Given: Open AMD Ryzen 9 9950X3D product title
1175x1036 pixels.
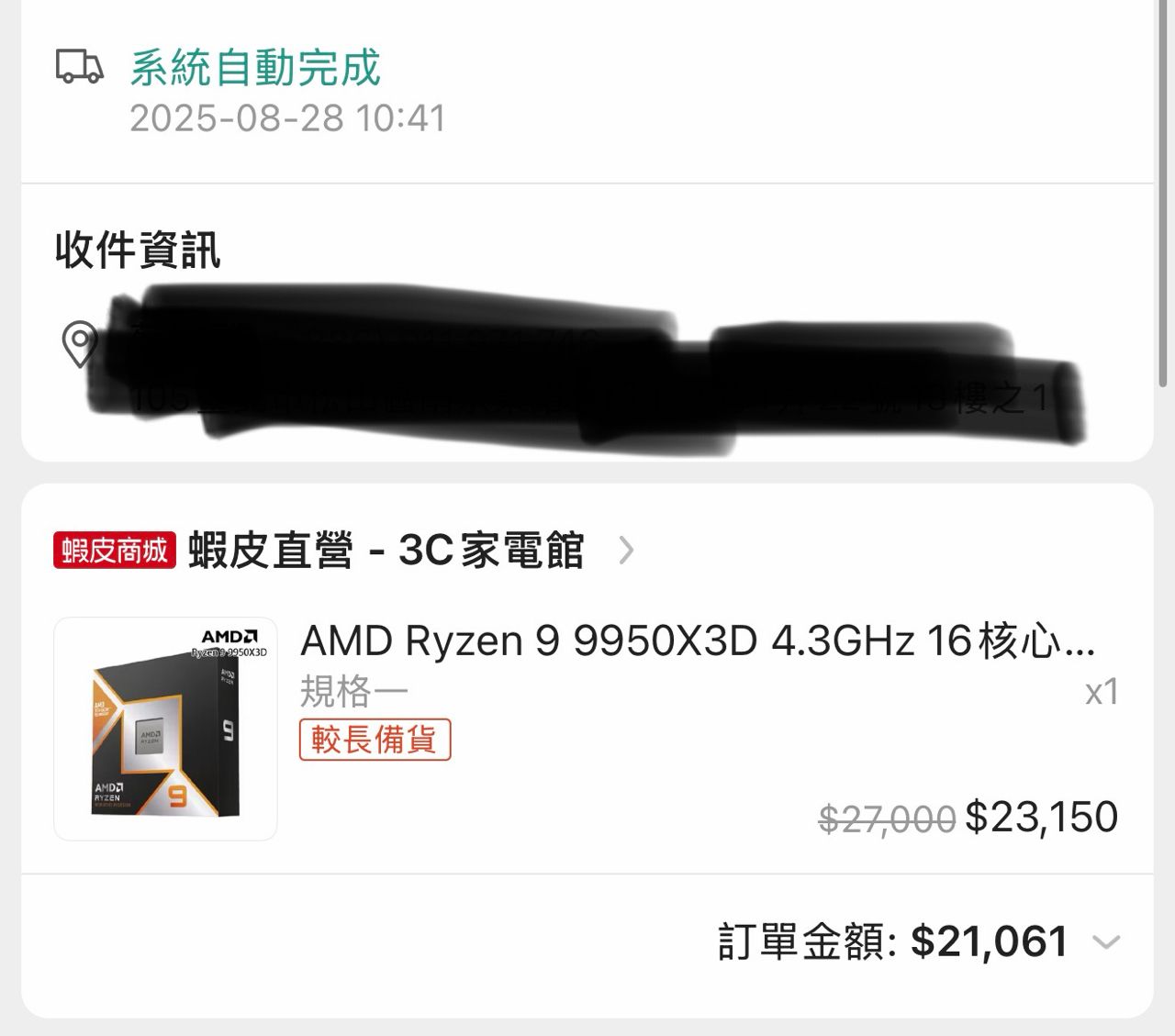Looking at the screenshot, I should click(x=698, y=641).
